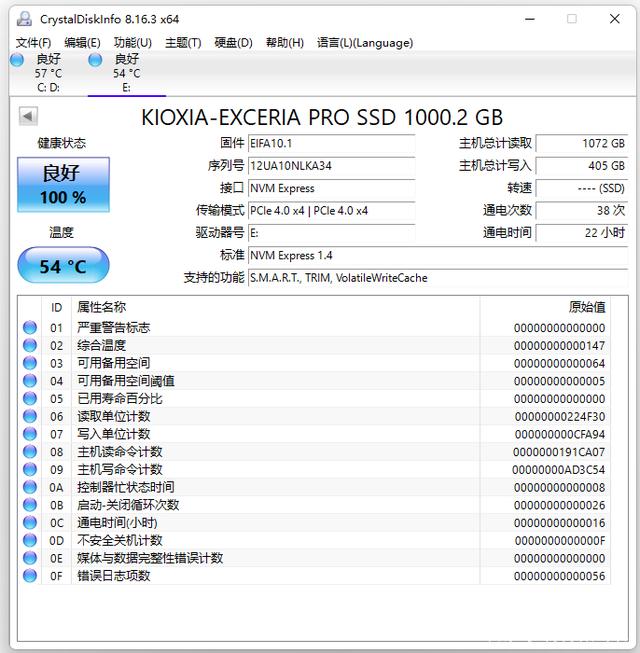This screenshot has height=653, width=640.
Task: Select the E: disk at 54 °C
Action: 126,72
